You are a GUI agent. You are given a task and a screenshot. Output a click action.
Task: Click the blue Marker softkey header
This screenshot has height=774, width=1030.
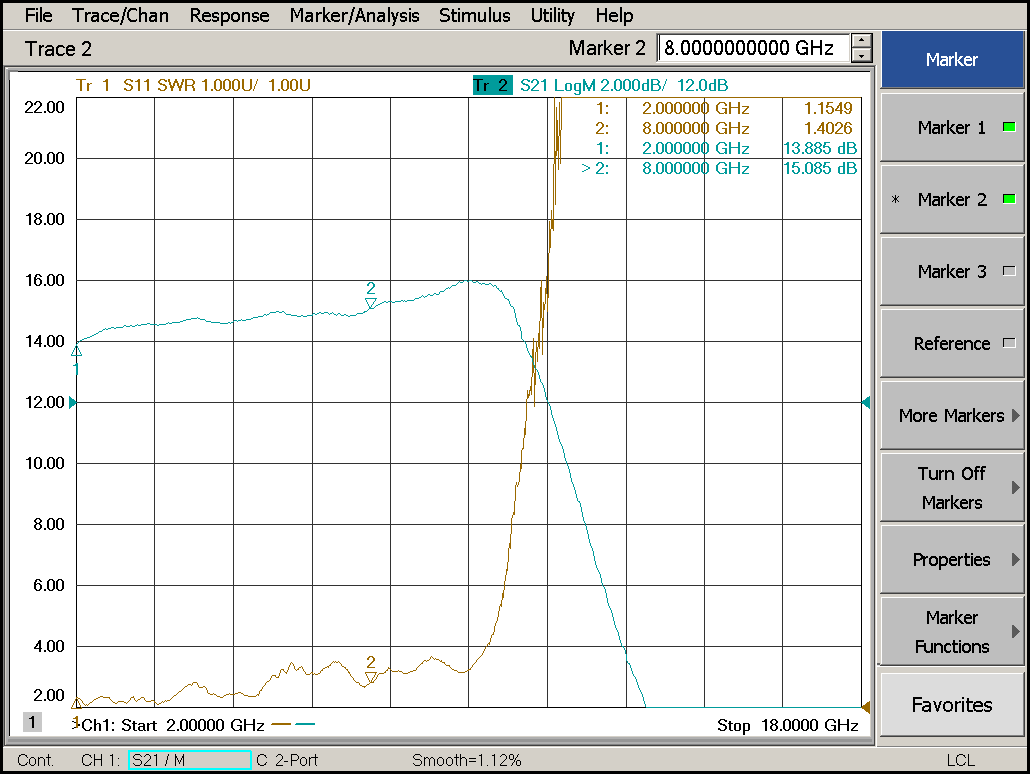[951, 60]
